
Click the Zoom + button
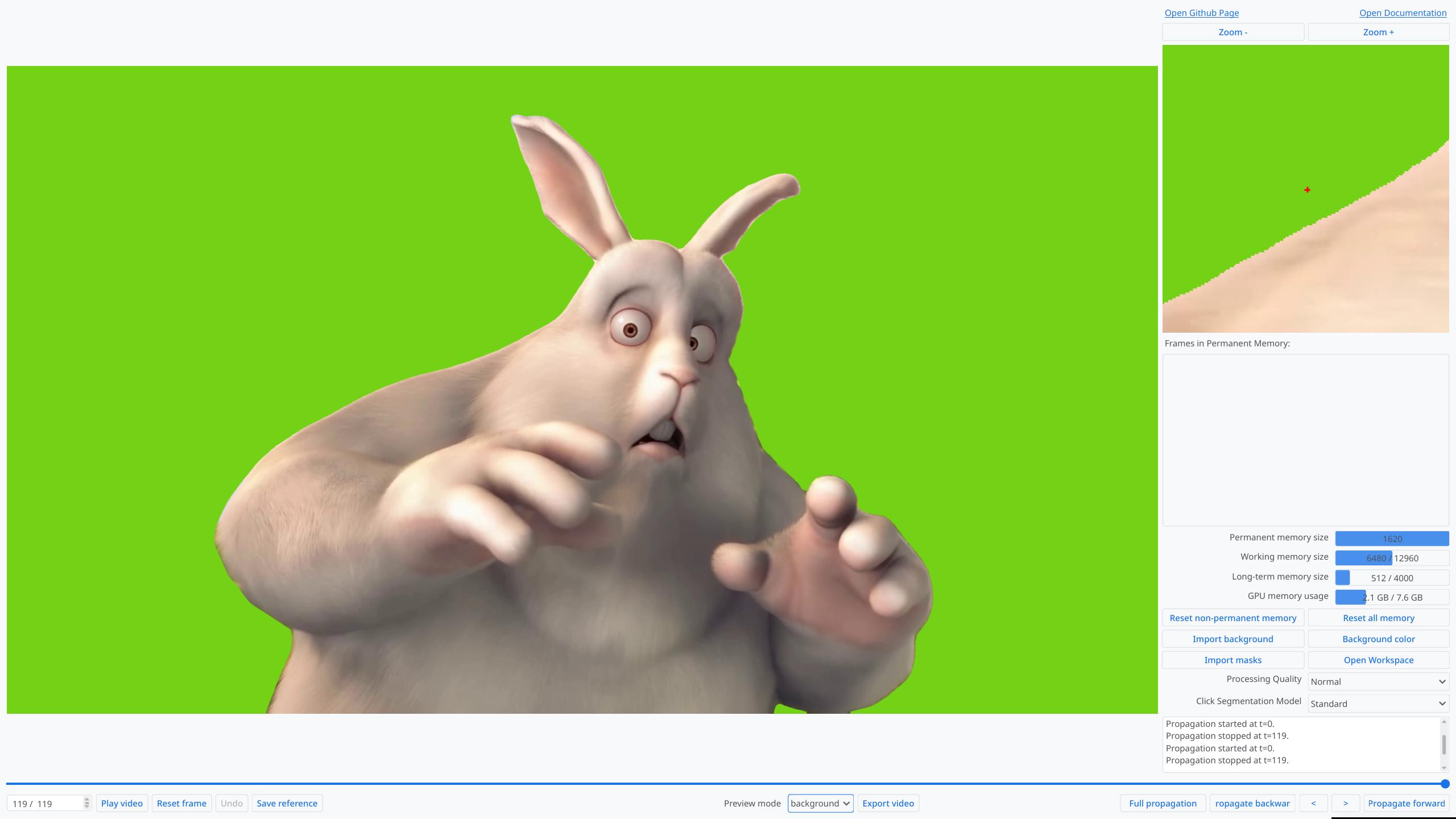(1378, 32)
